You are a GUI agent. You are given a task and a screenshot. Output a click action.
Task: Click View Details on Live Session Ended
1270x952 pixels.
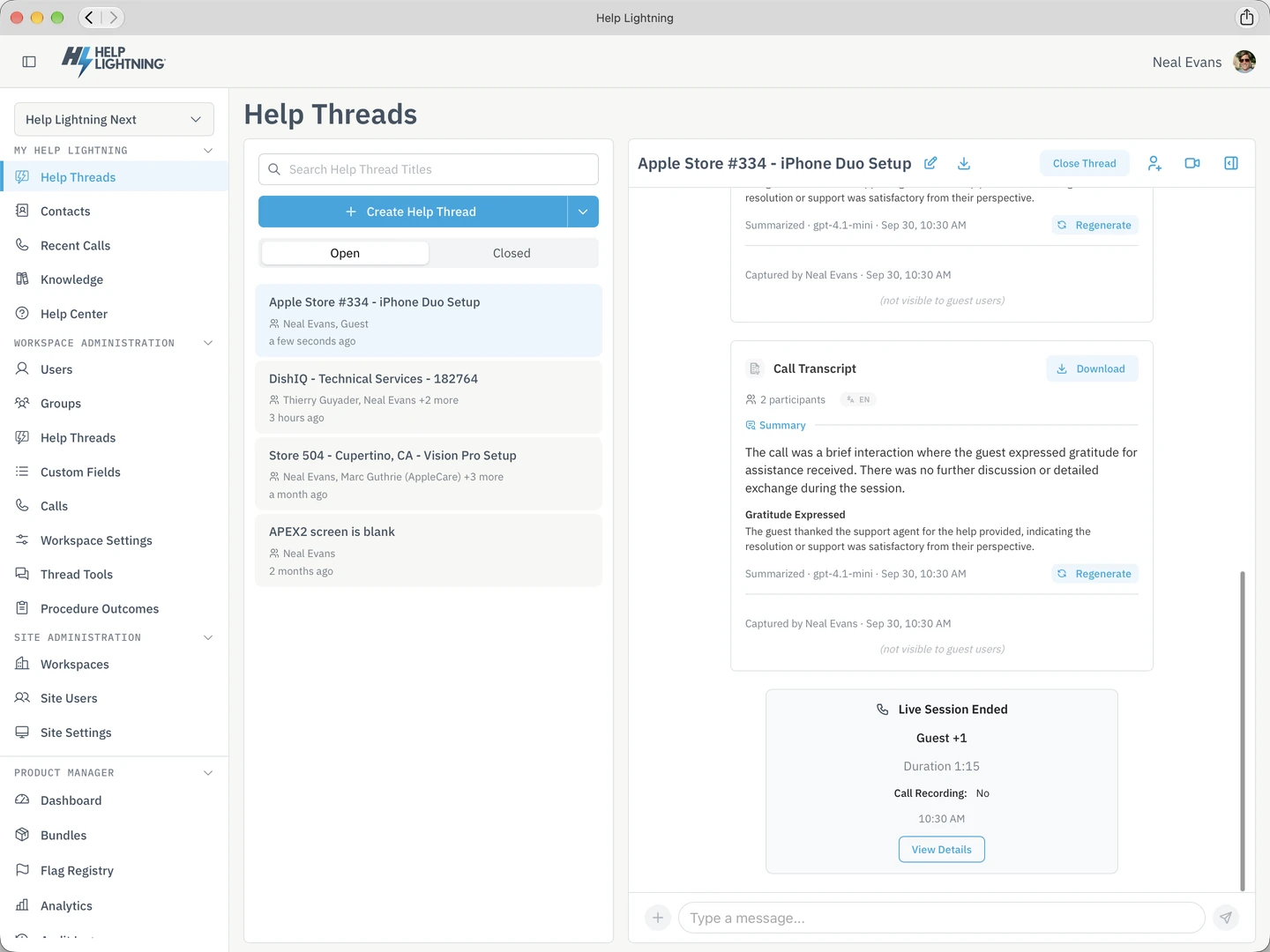tap(942, 850)
